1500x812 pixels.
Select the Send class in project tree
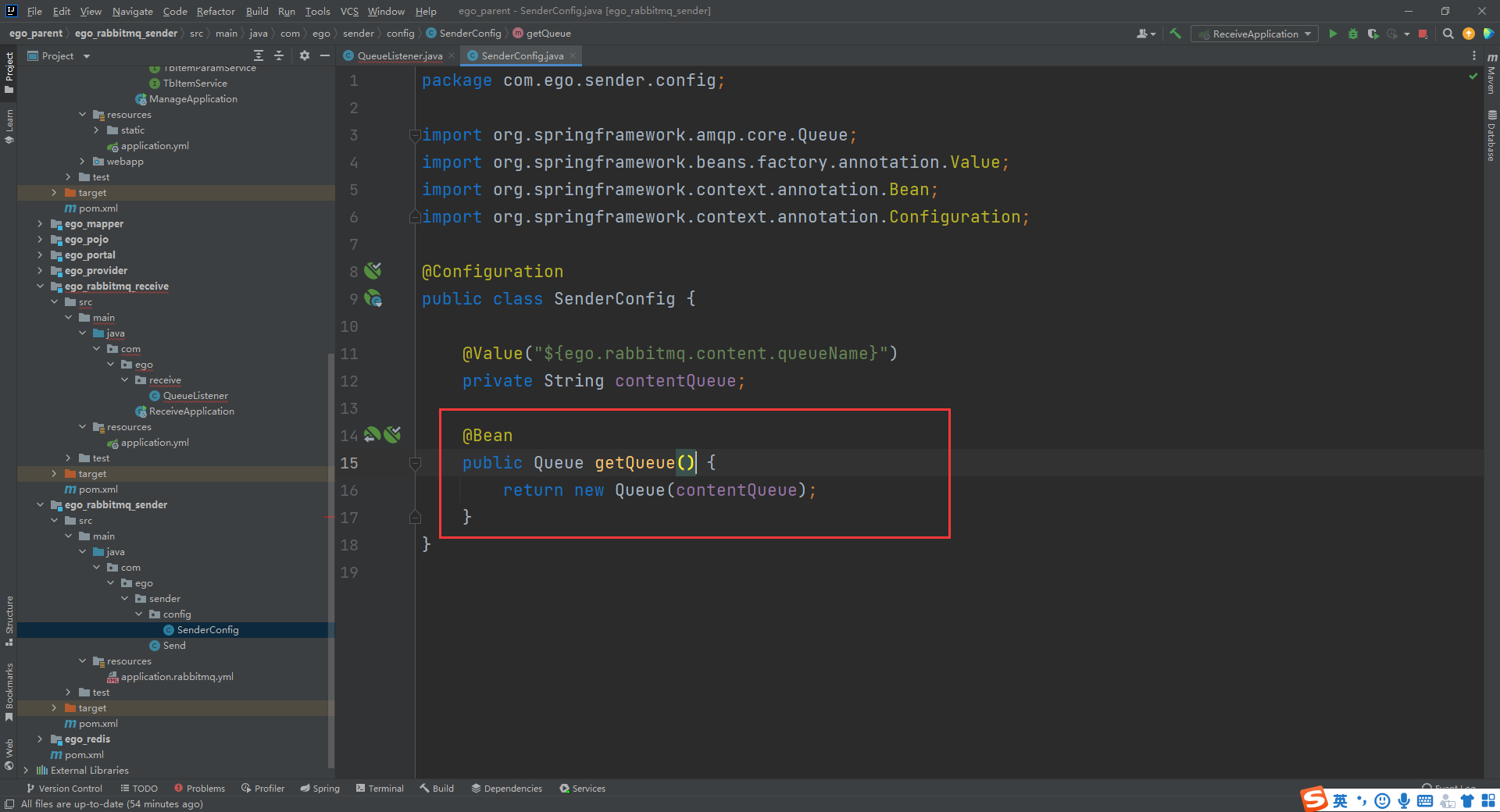click(168, 646)
